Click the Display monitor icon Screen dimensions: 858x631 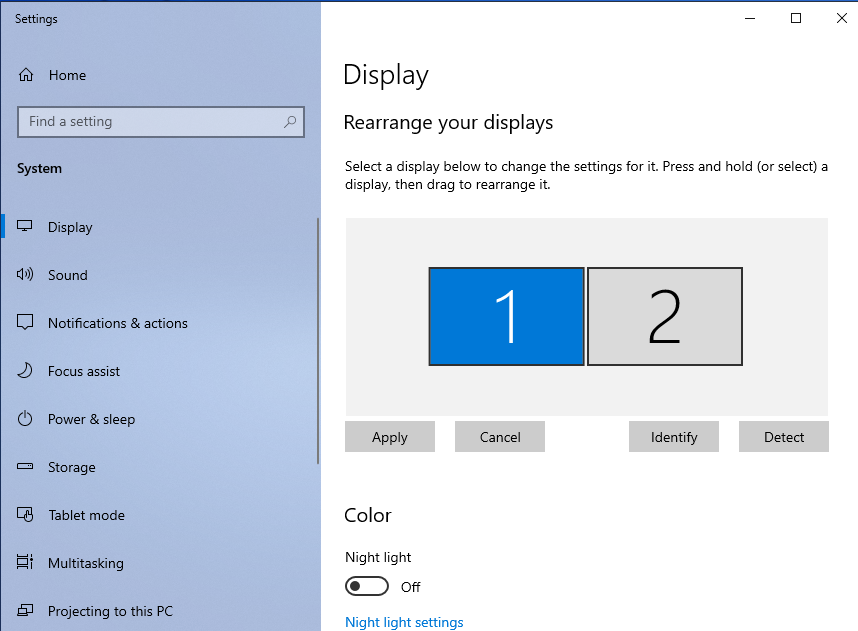[26, 227]
